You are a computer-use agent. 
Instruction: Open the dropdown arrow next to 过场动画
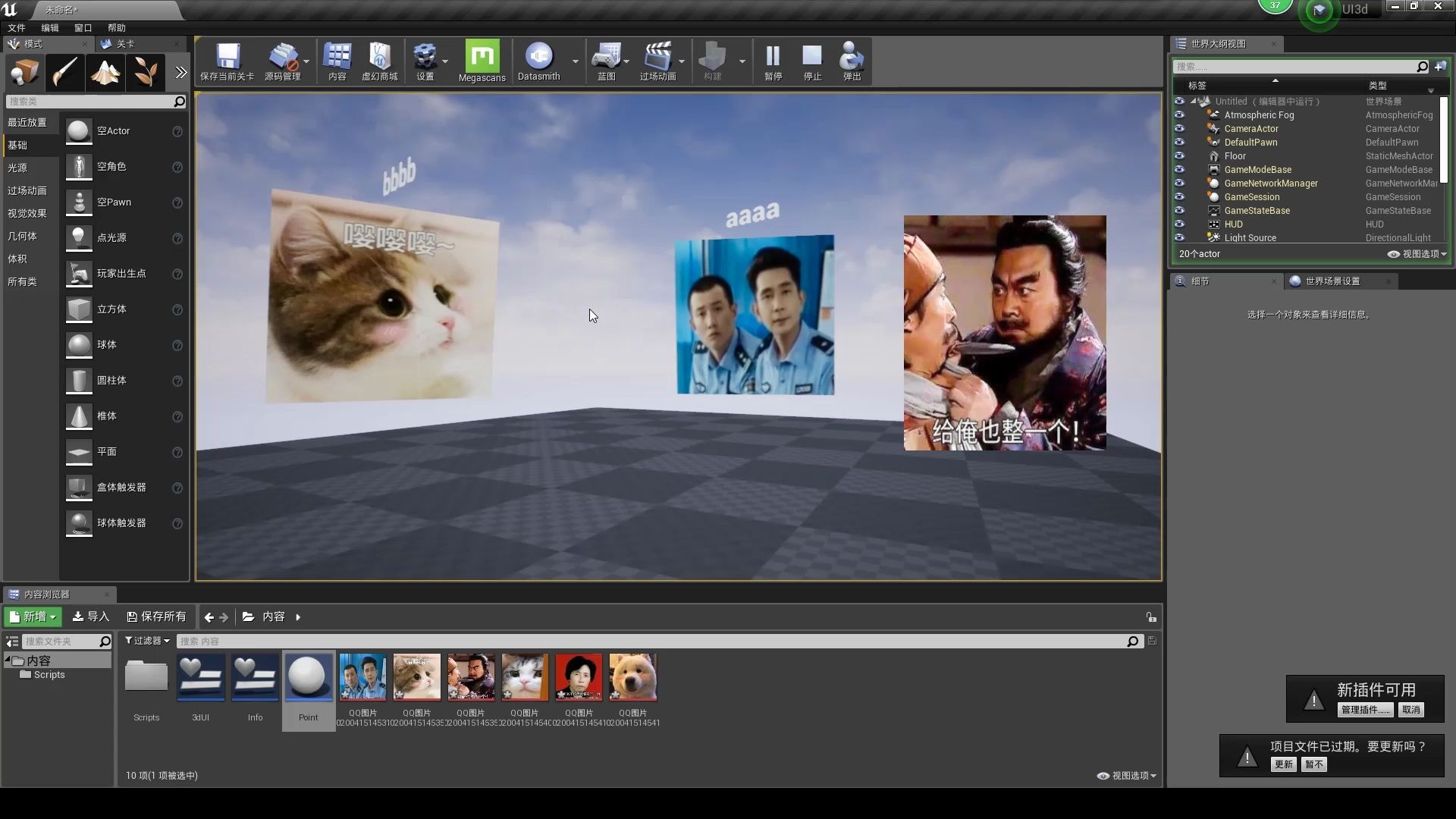(681, 62)
